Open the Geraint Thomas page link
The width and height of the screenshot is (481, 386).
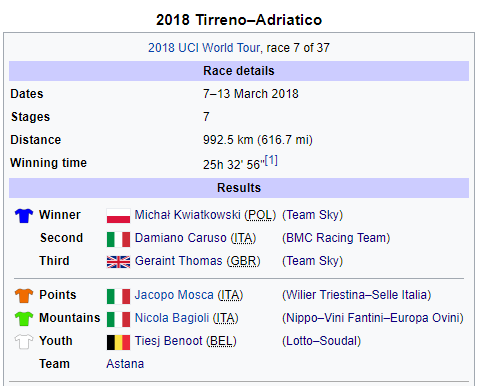(x=178, y=261)
